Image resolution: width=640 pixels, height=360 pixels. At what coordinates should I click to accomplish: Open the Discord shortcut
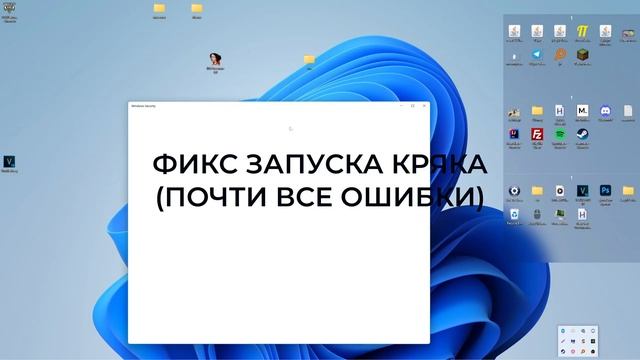click(x=605, y=111)
